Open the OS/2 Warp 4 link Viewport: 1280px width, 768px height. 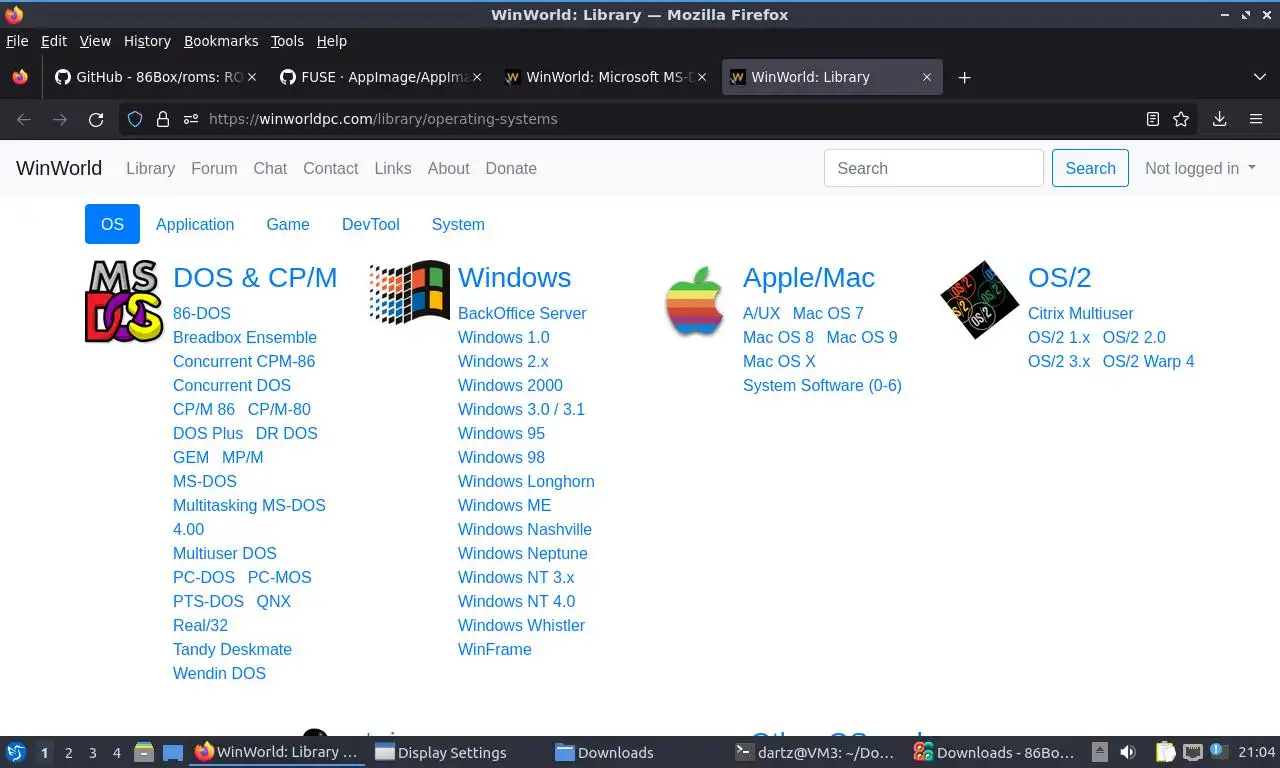1148,361
